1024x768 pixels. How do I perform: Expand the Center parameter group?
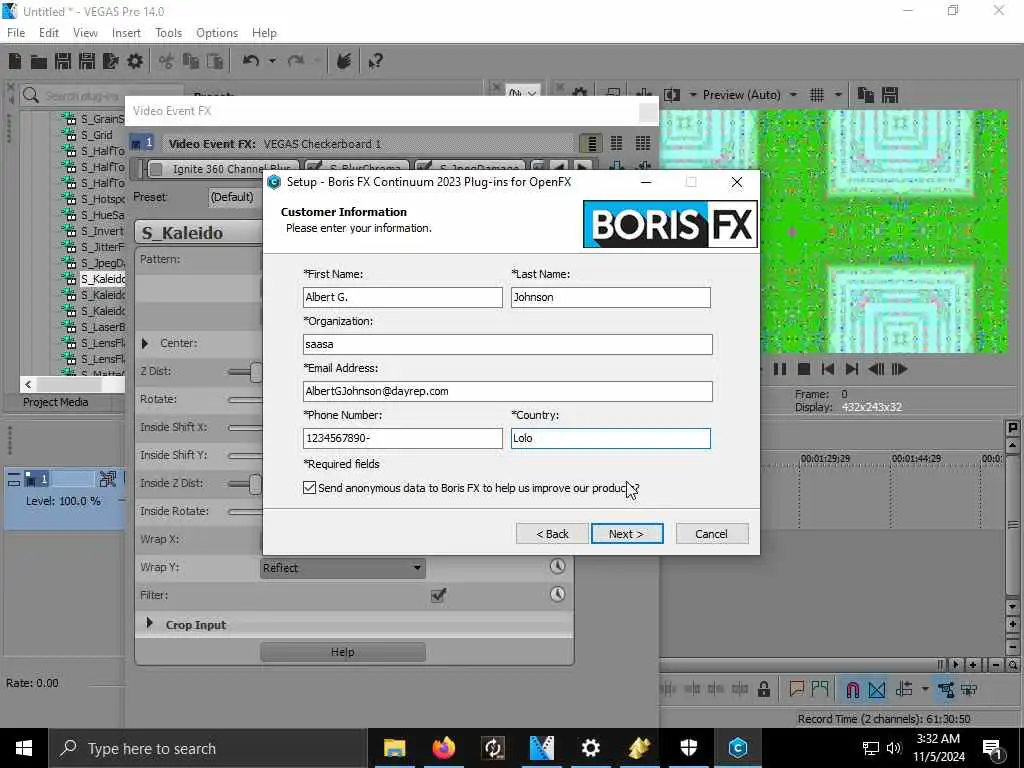(x=145, y=344)
